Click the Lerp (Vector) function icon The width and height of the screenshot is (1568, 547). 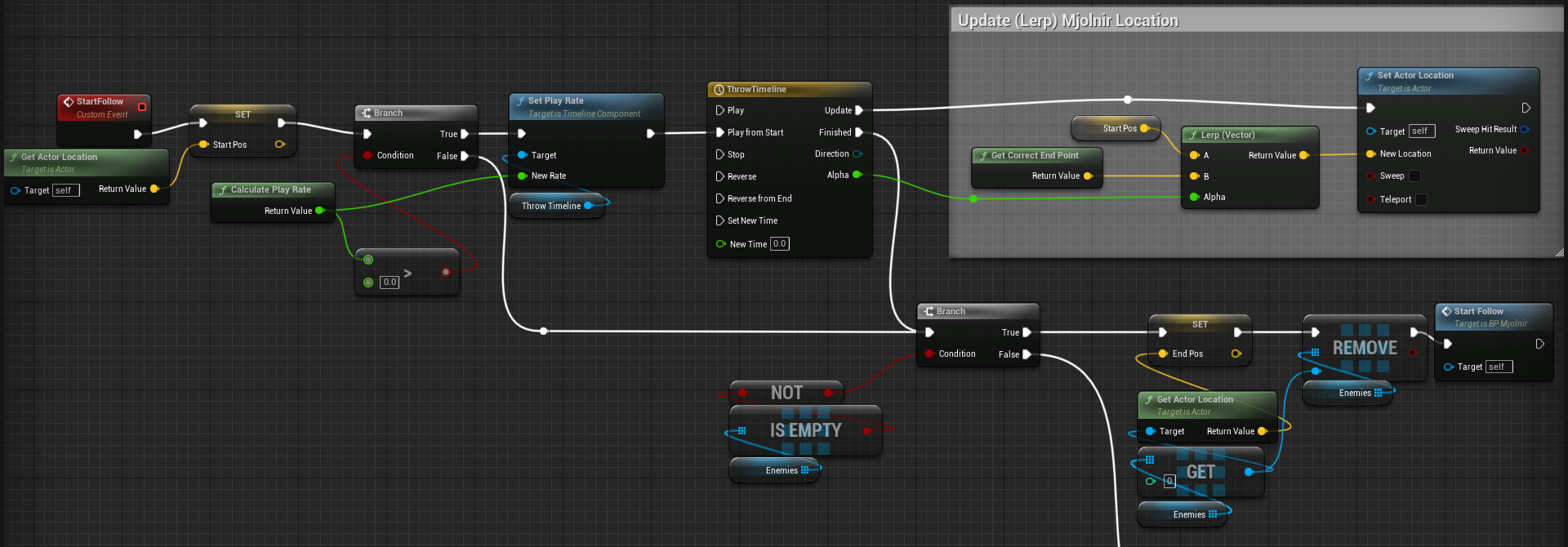click(x=1193, y=136)
